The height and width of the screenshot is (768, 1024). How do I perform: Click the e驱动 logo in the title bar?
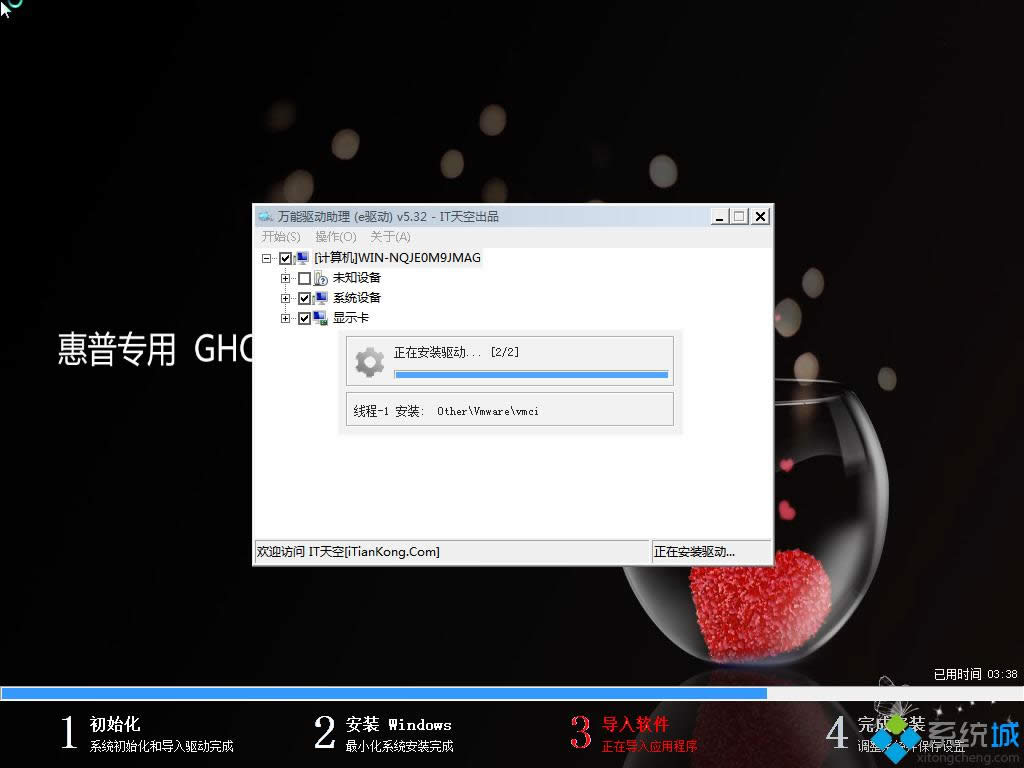pos(265,216)
